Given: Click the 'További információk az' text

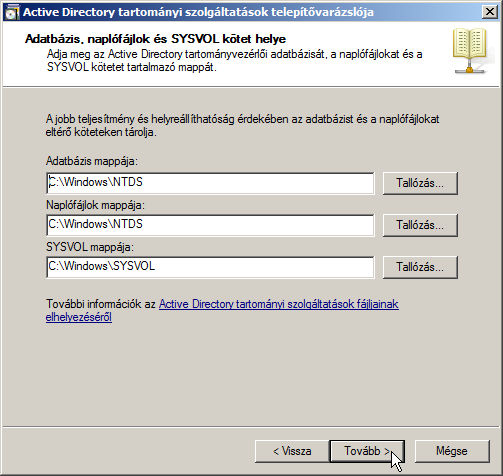Looking at the screenshot, I should (101, 304).
